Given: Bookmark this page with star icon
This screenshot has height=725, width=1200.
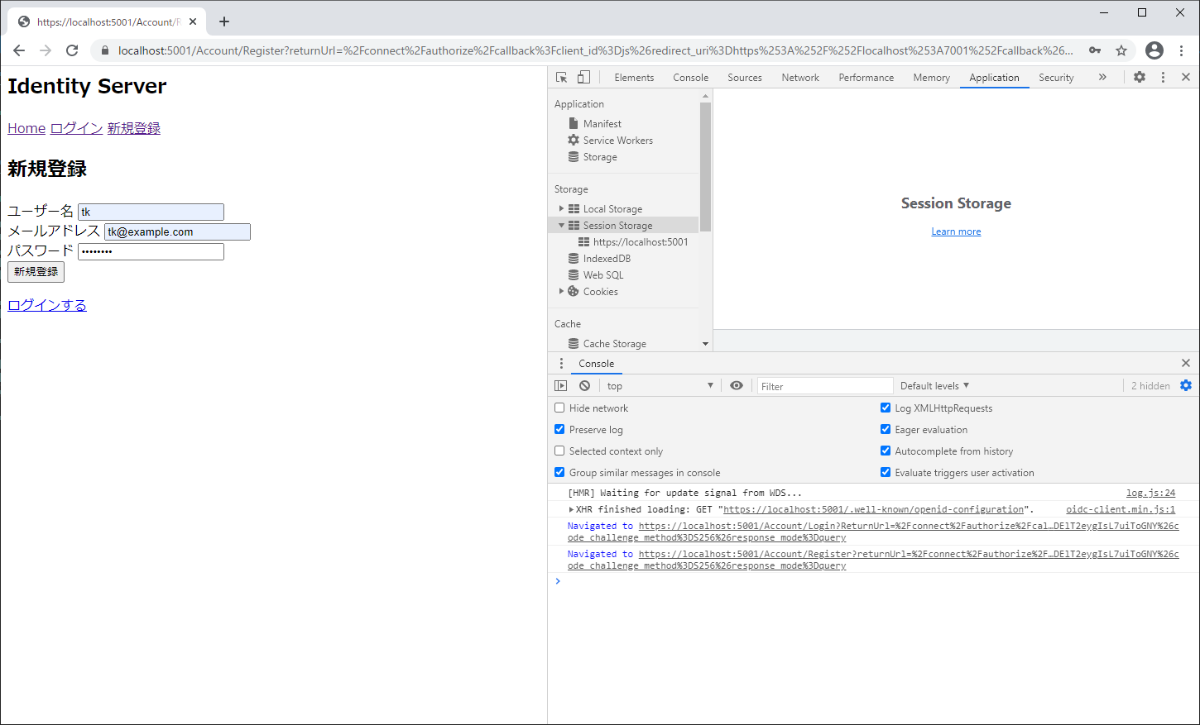Looking at the screenshot, I should point(1122,50).
